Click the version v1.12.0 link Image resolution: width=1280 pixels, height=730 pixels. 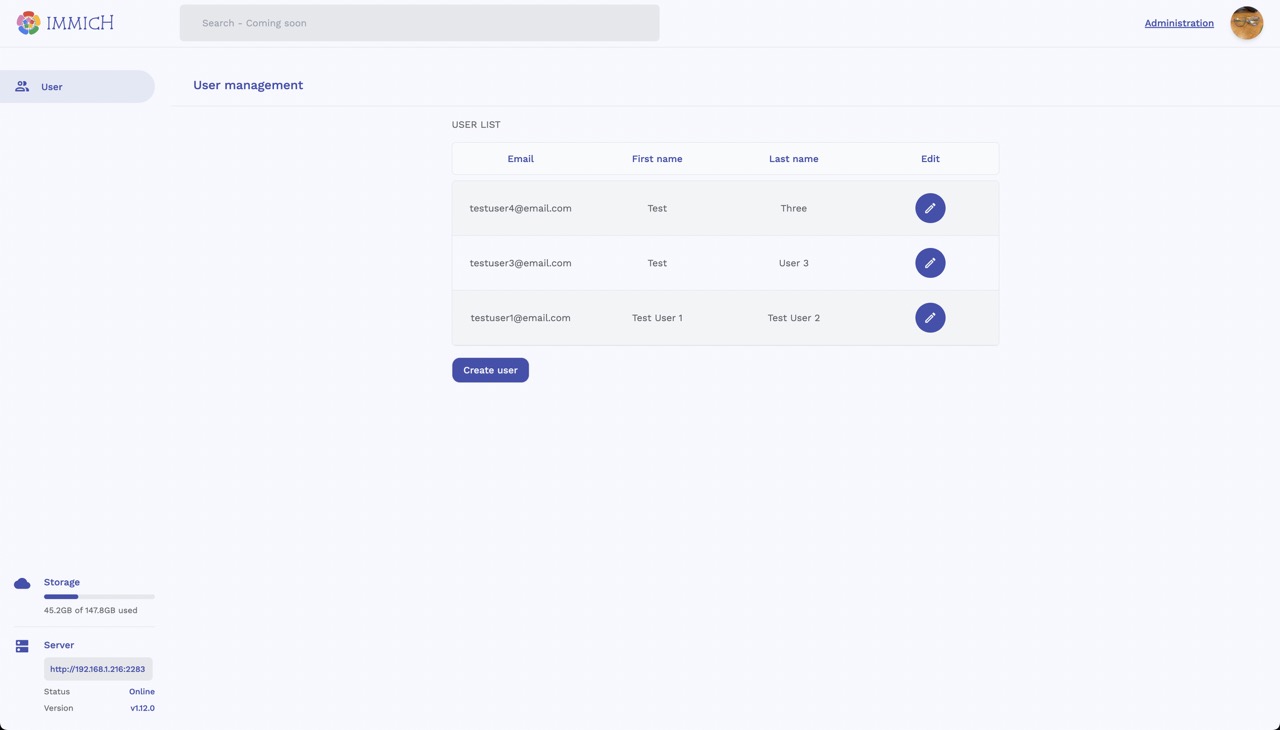point(142,707)
